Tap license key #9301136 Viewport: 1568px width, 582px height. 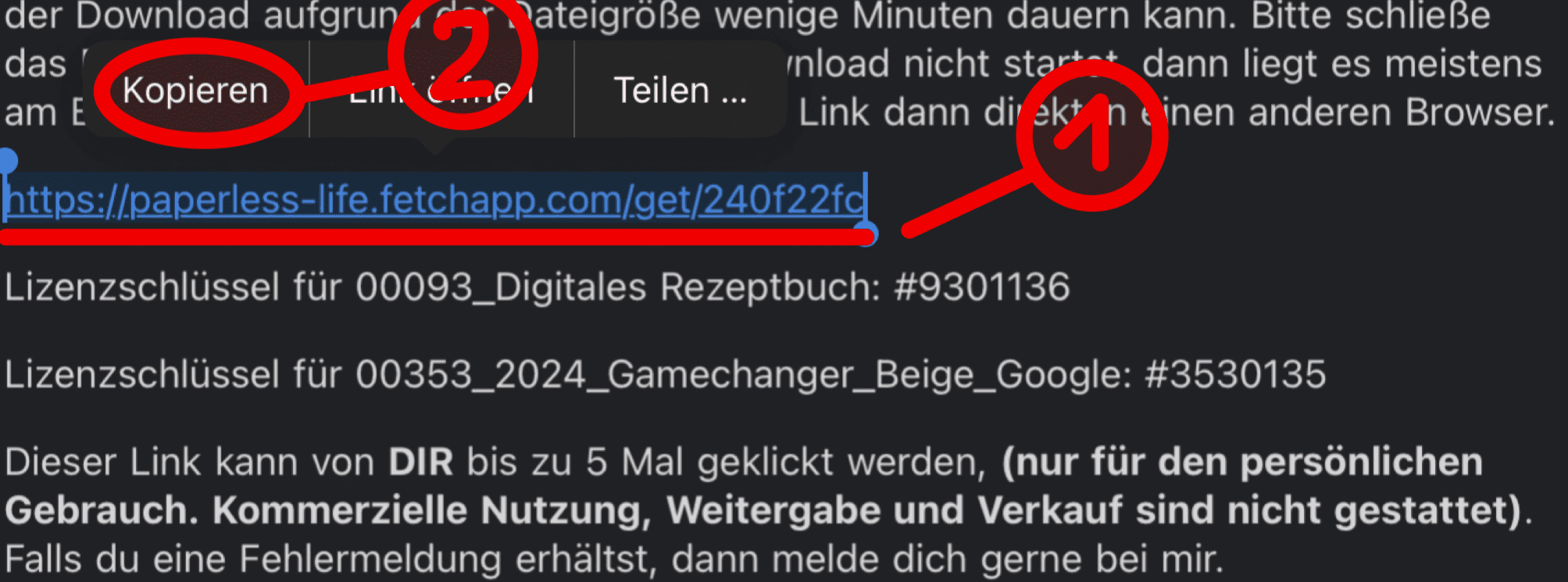click(981, 287)
